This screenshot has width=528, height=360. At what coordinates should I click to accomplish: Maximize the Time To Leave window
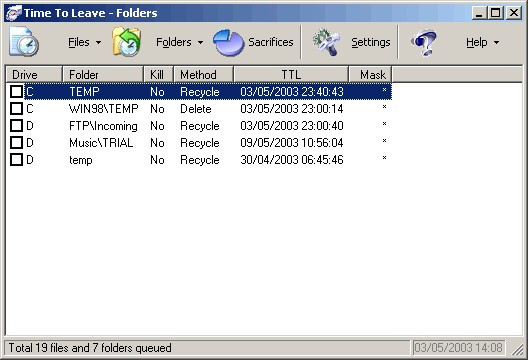coord(496,13)
